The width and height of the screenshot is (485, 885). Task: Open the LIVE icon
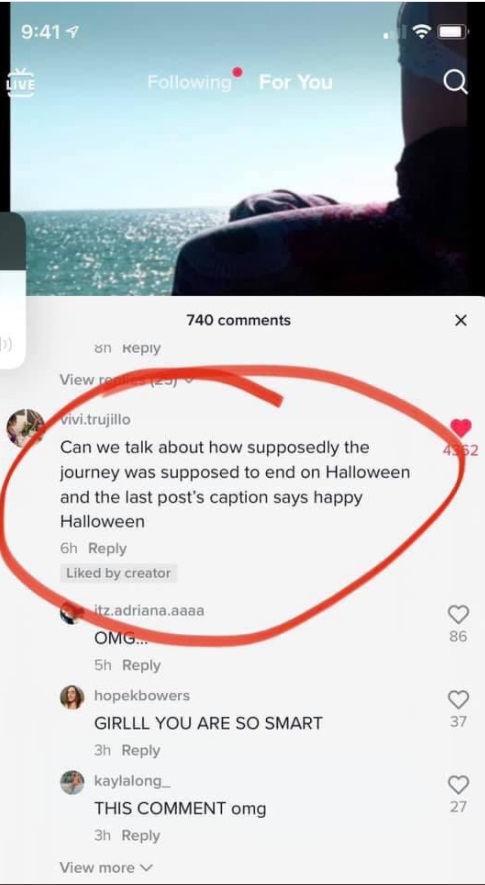pyautogui.click(x=20, y=82)
